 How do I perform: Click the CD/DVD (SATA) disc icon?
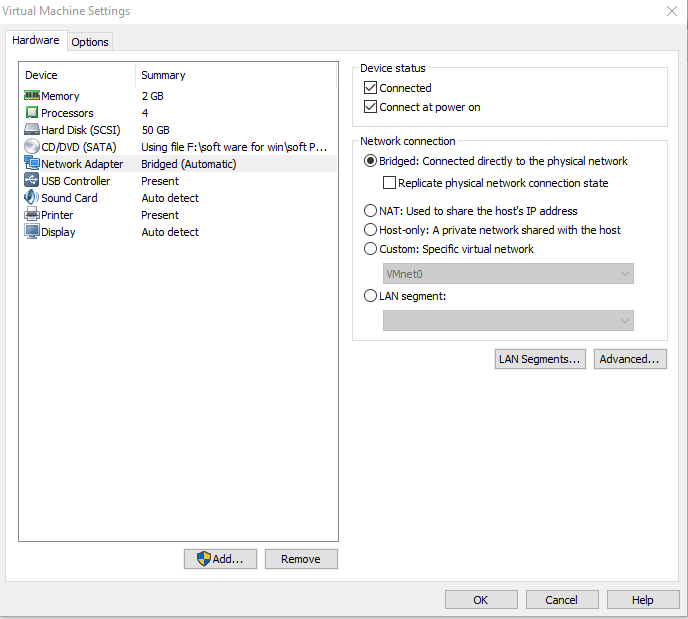click(x=32, y=146)
